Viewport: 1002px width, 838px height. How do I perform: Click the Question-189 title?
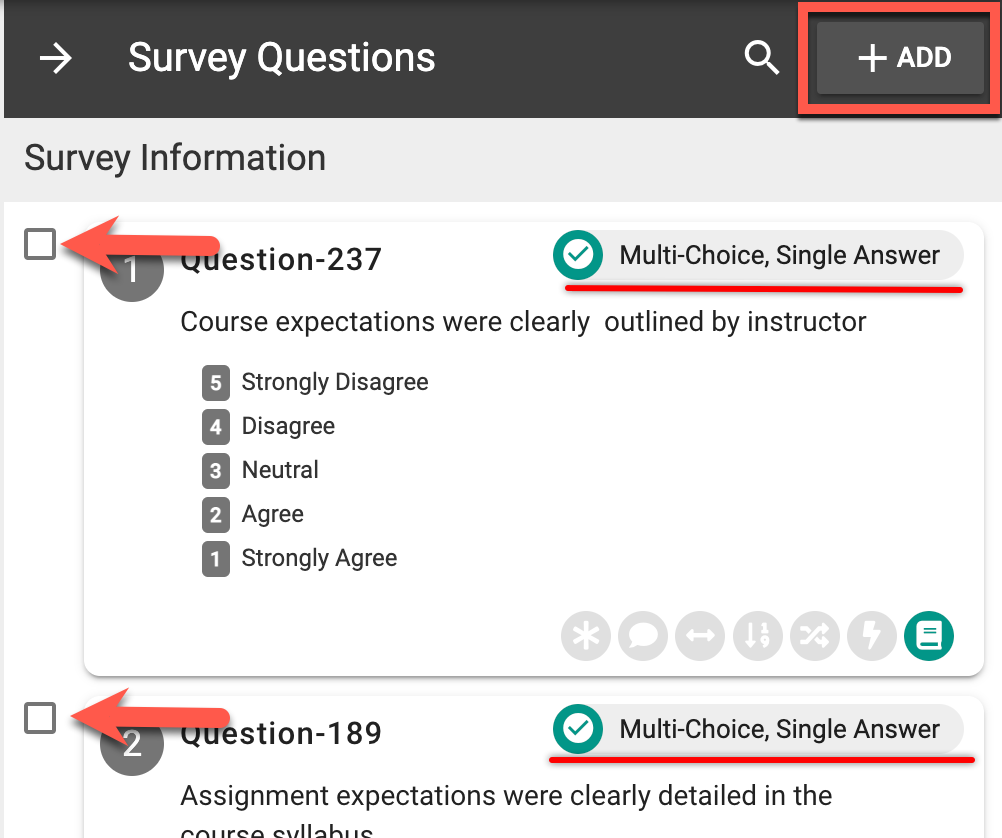point(281,734)
